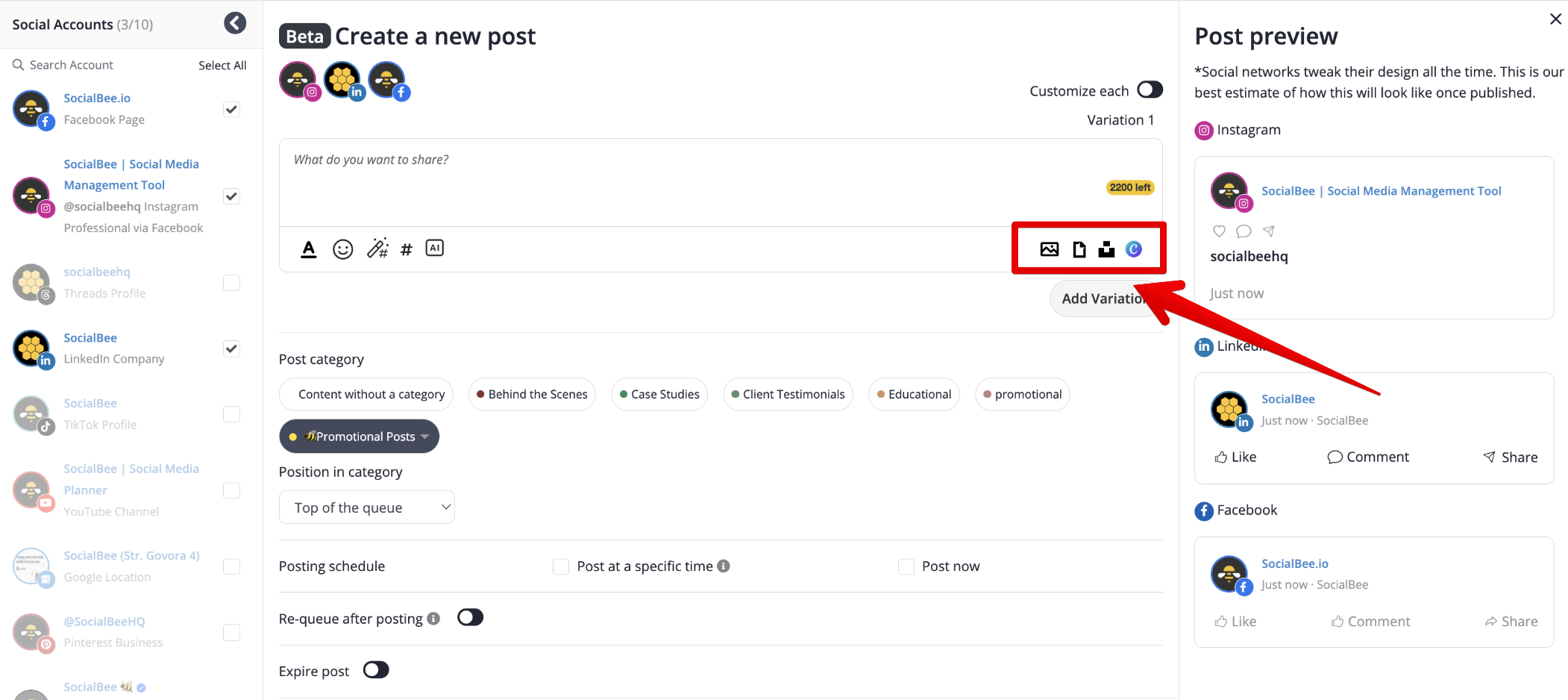
Task: Enable Re-queue after posting
Action: coord(470,618)
